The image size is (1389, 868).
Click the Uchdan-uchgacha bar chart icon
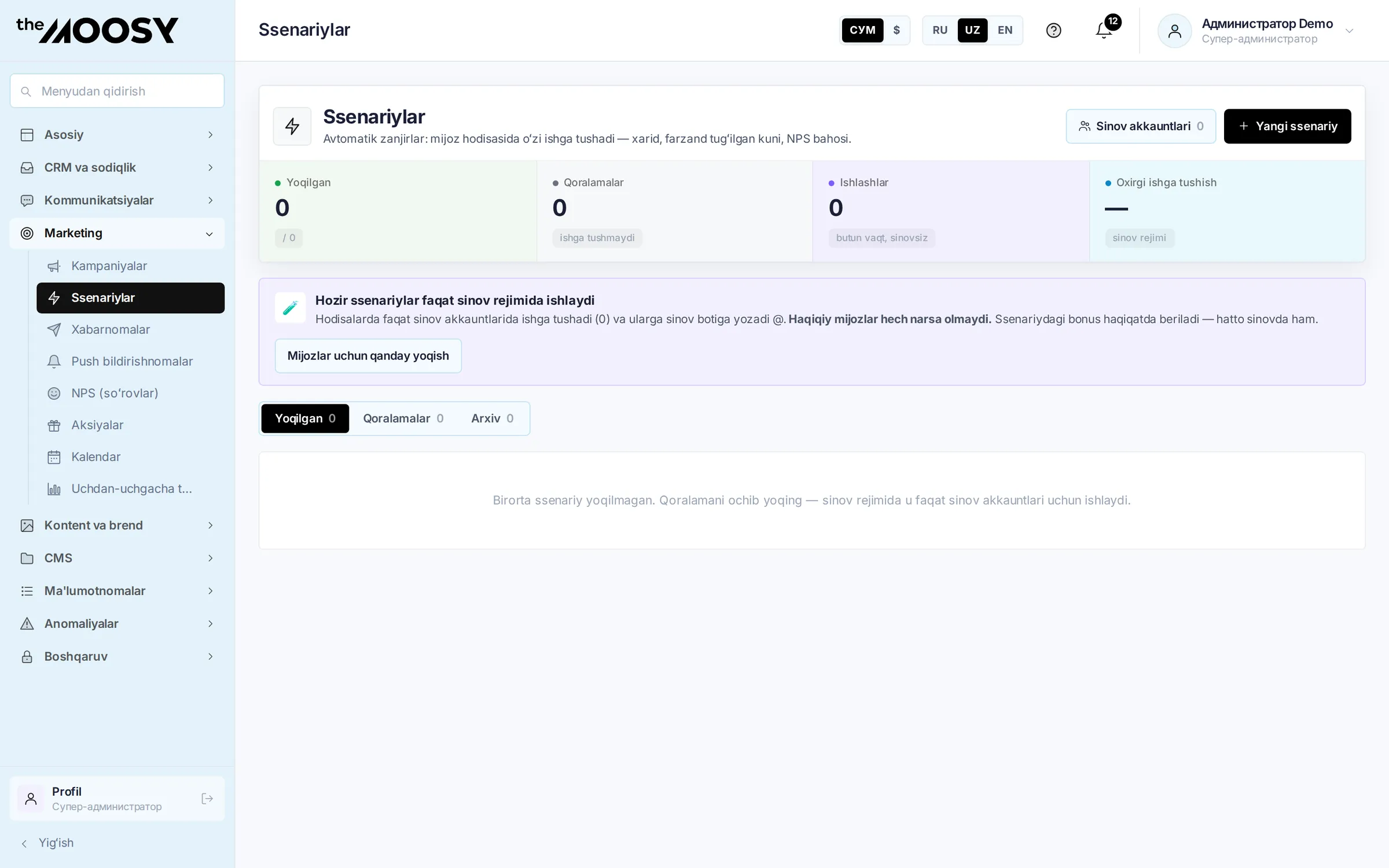coord(54,489)
